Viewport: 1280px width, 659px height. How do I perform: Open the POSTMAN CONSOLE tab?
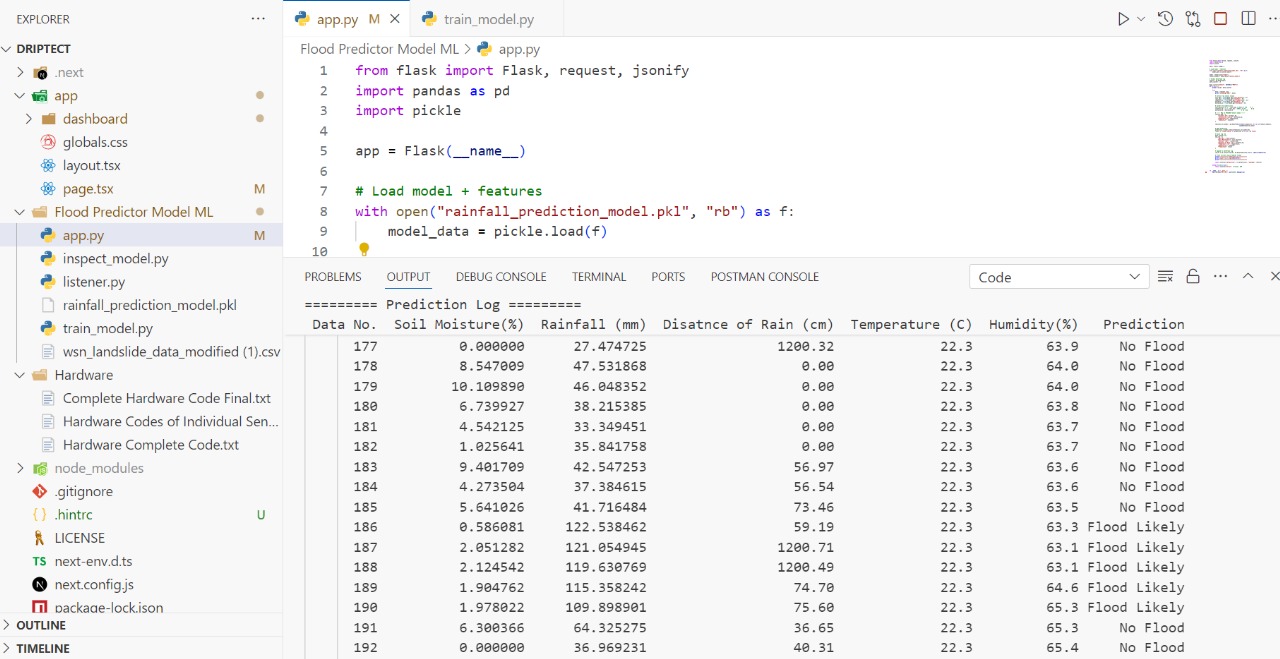pyautogui.click(x=765, y=277)
